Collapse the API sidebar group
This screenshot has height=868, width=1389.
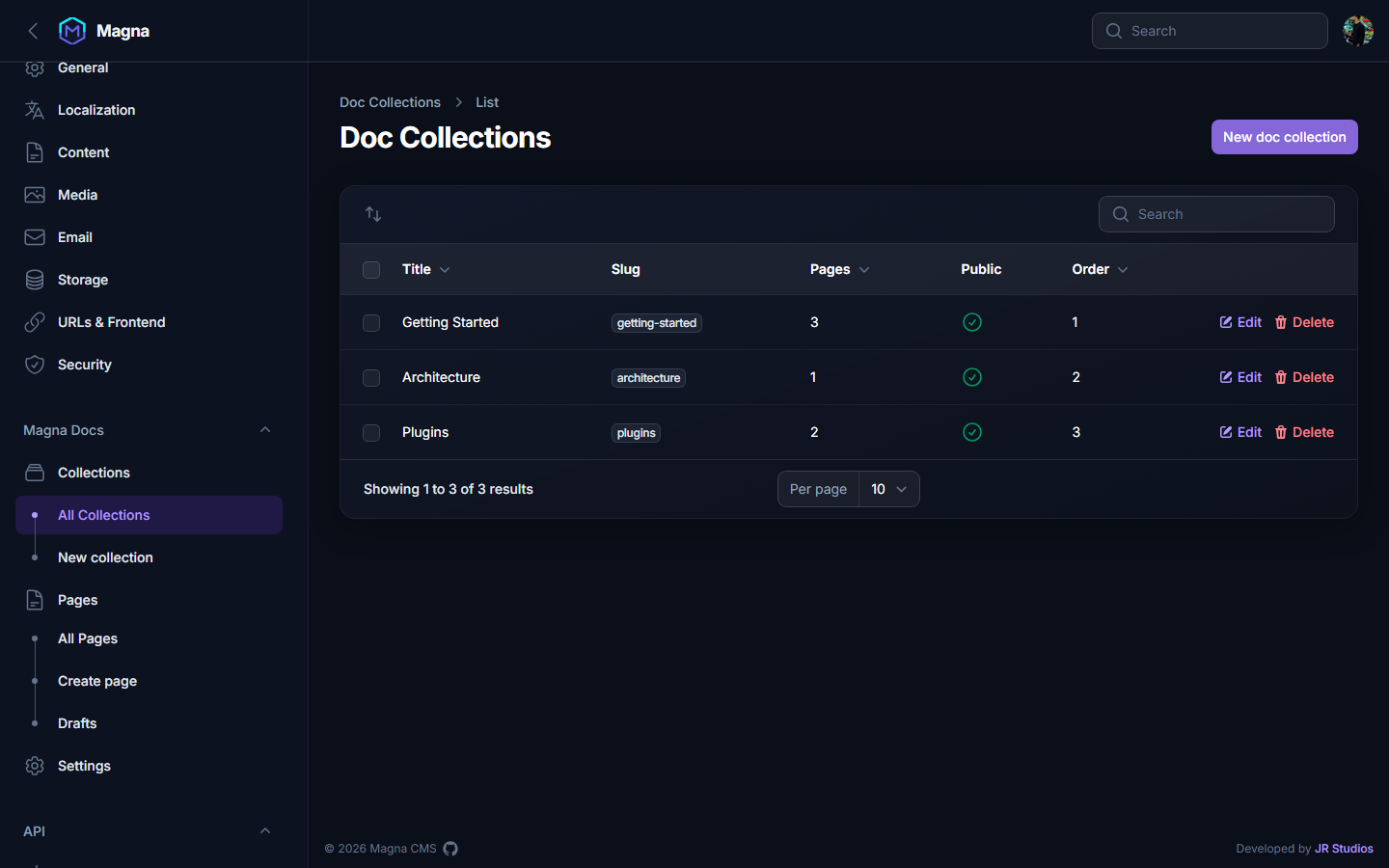click(x=265, y=831)
